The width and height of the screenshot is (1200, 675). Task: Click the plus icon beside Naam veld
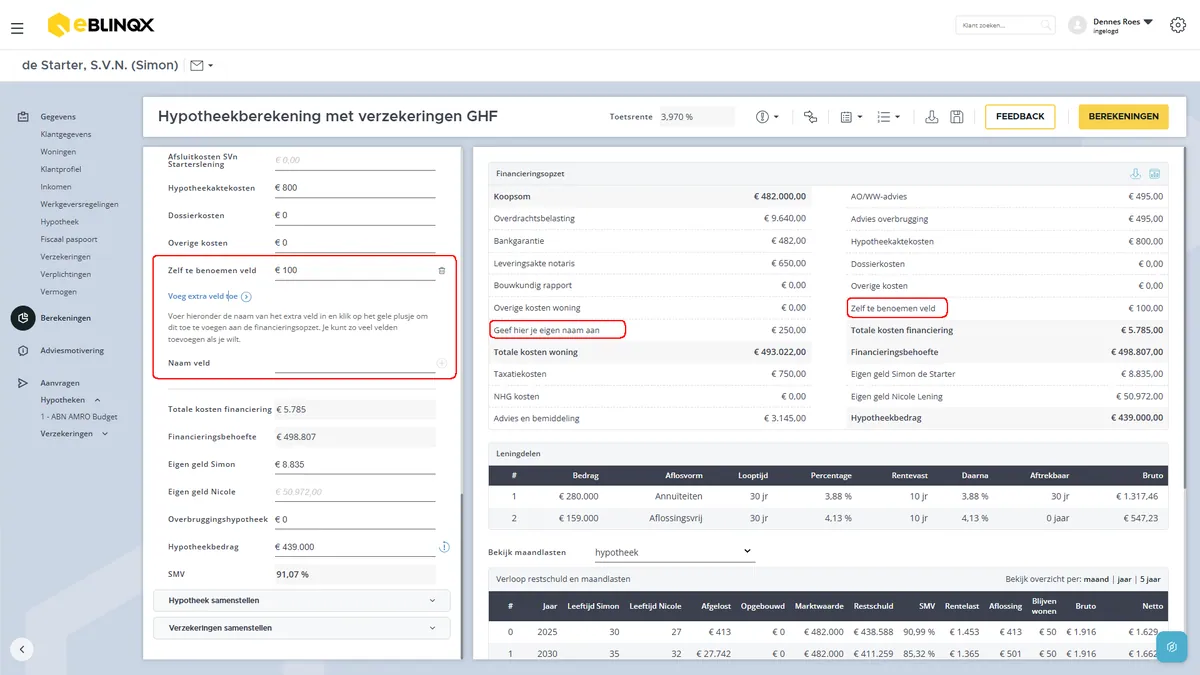(x=441, y=363)
